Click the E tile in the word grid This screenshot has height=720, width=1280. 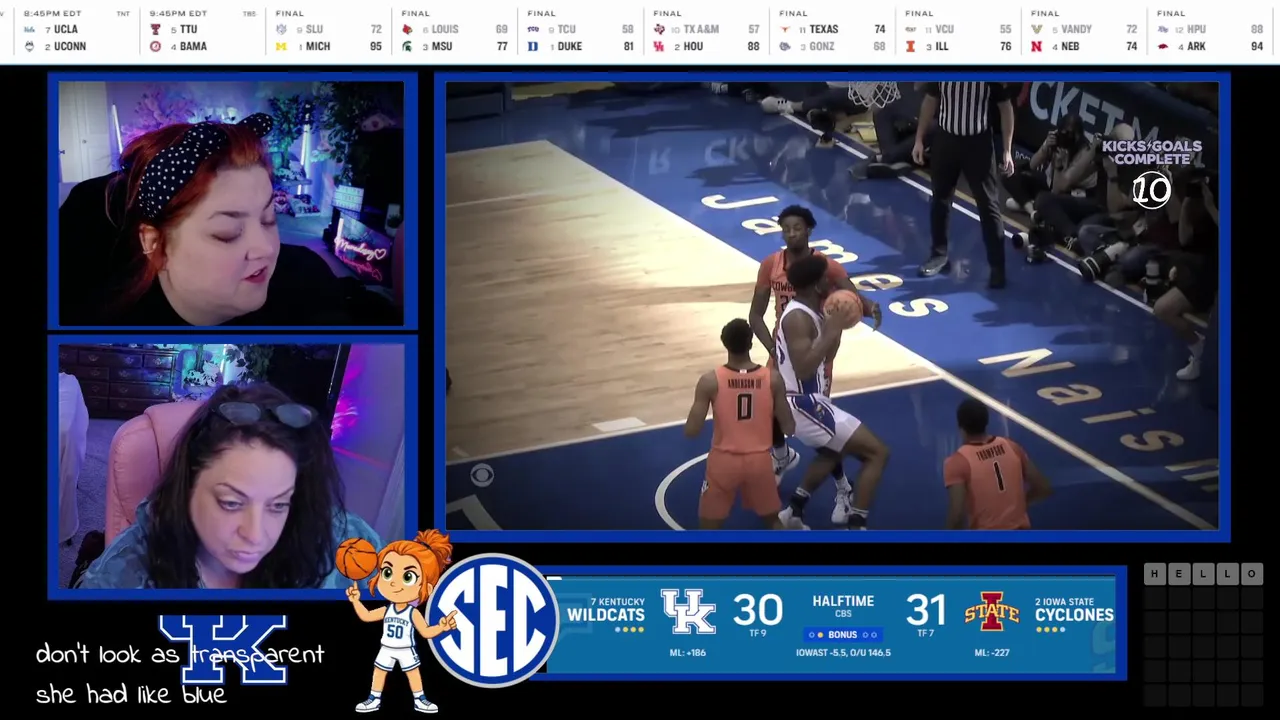[x=1179, y=573]
